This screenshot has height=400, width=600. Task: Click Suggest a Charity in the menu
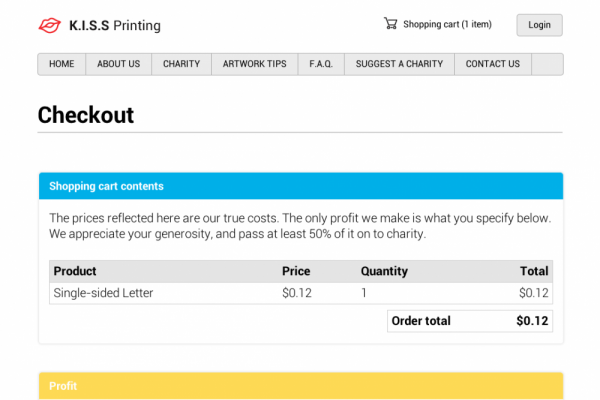pos(399,64)
